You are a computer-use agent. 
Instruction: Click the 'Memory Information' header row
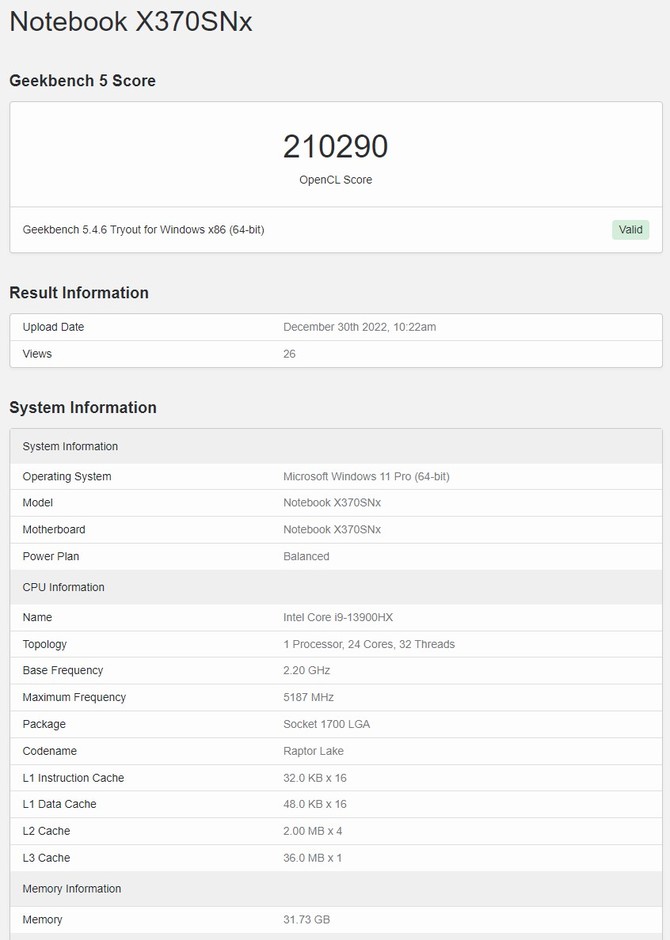pos(336,888)
